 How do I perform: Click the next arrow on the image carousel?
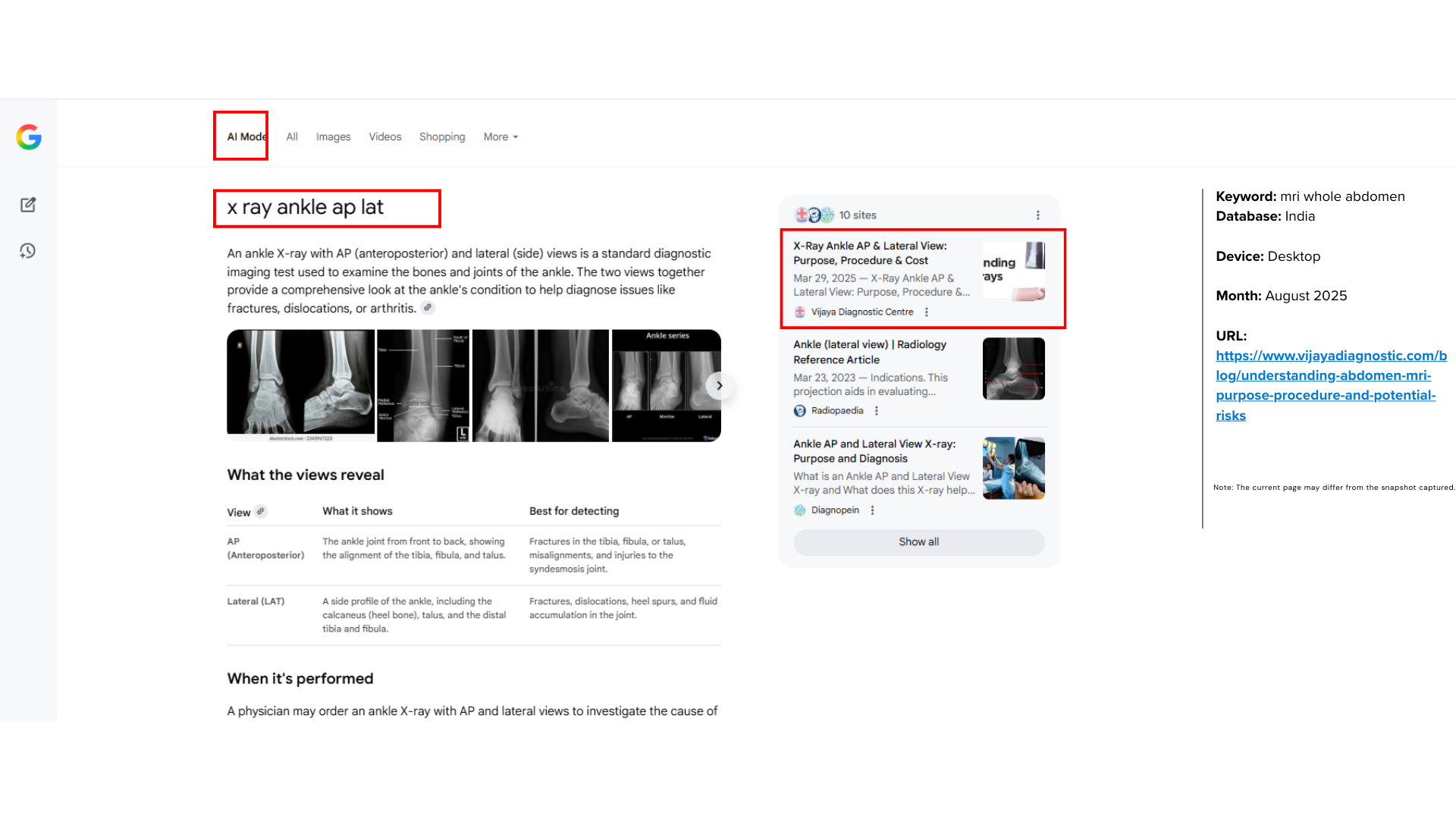pyautogui.click(x=719, y=386)
